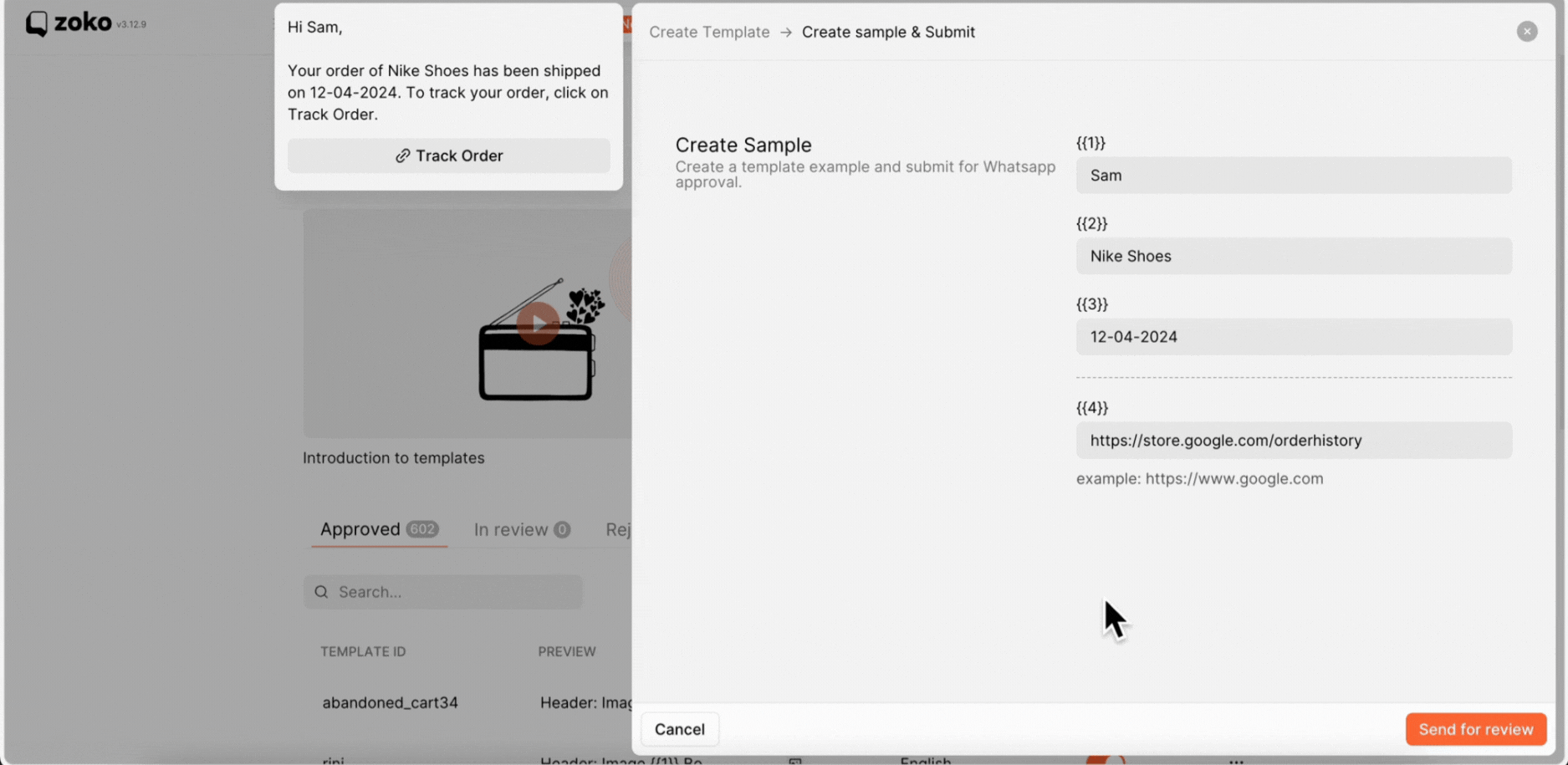
Task: Cancel the template creation
Action: click(679, 729)
